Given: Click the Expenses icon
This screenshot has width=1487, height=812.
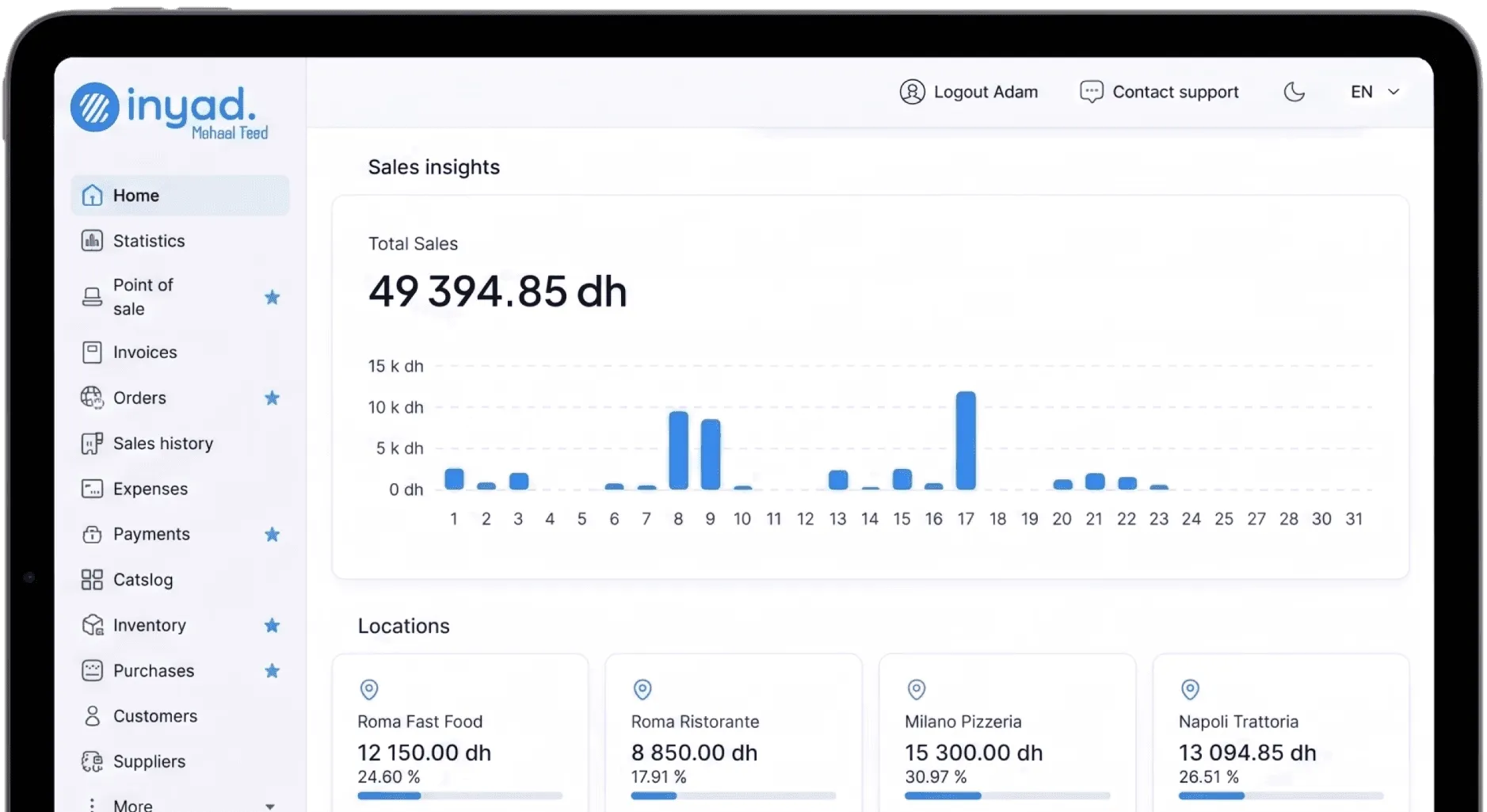Looking at the screenshot, I should tap(92, 489).
